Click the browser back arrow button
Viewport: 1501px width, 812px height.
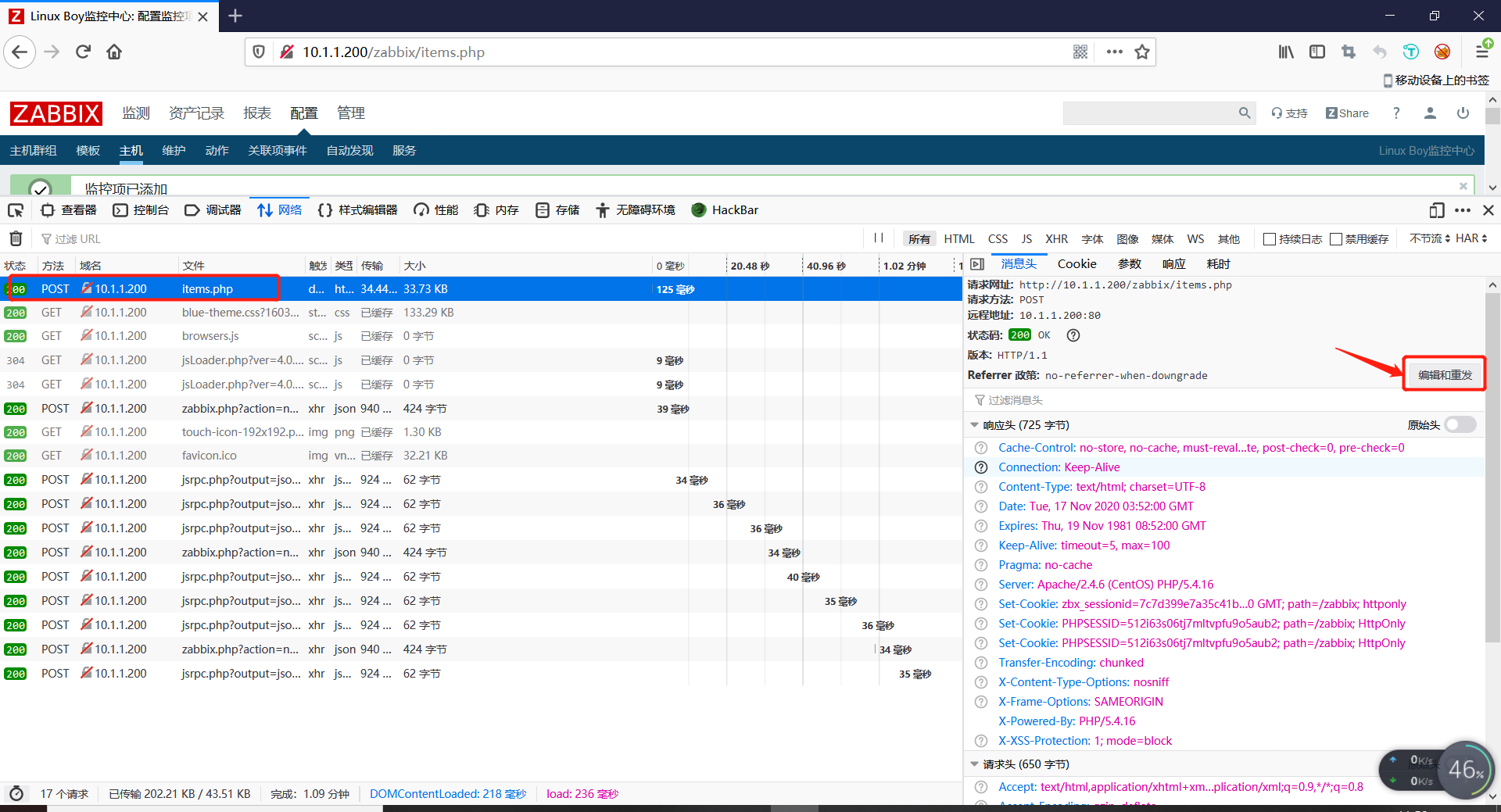pos(20,52)
